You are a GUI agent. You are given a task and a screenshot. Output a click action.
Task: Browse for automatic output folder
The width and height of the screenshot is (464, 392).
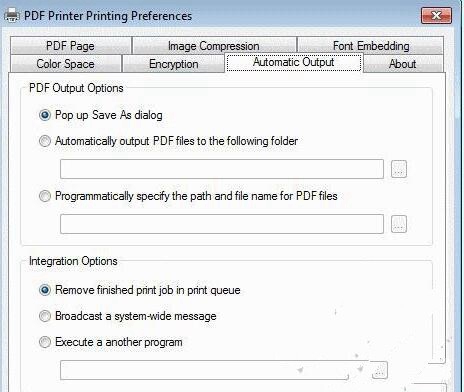click(x=399, y=169)
